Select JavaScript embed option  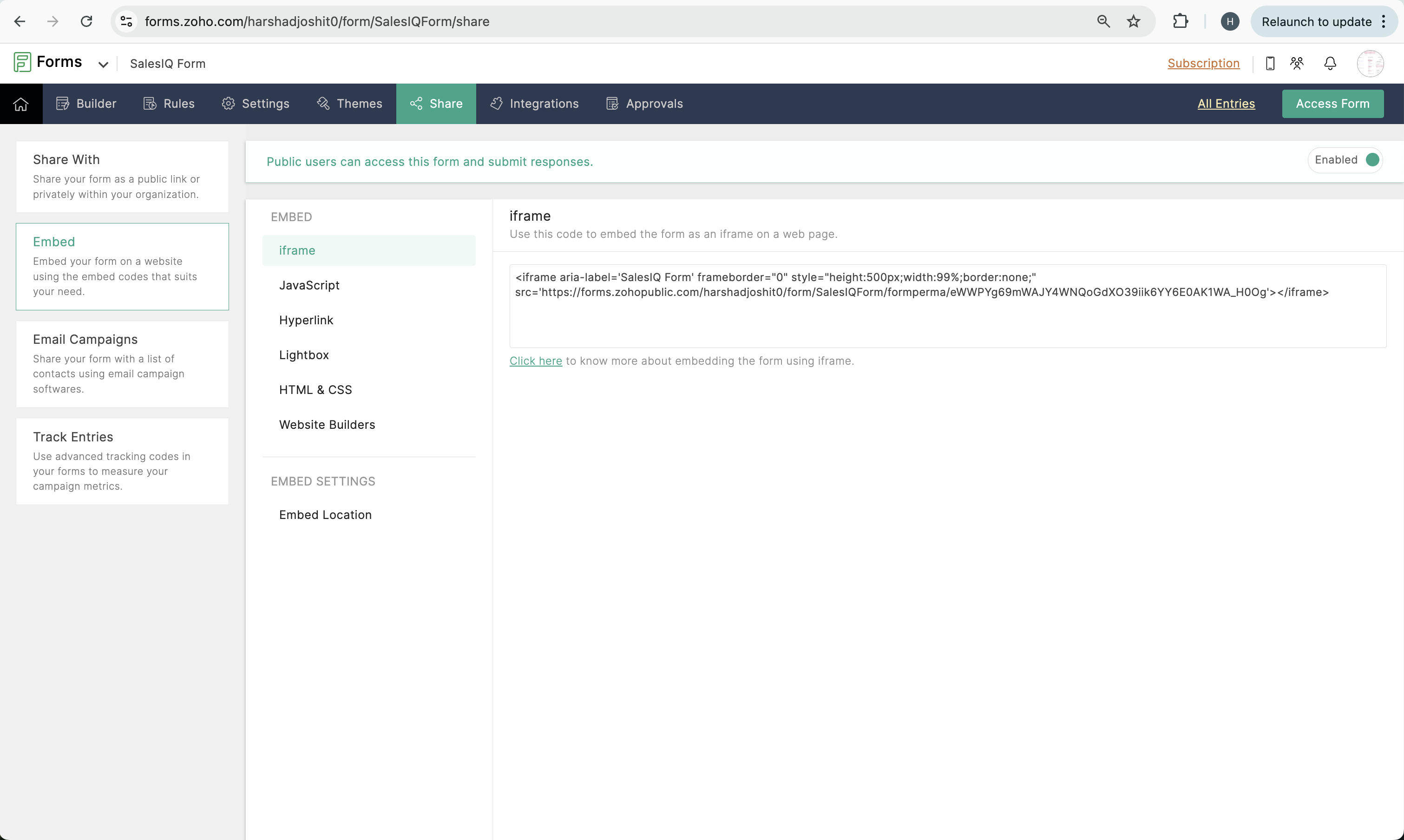coord(309,285)
